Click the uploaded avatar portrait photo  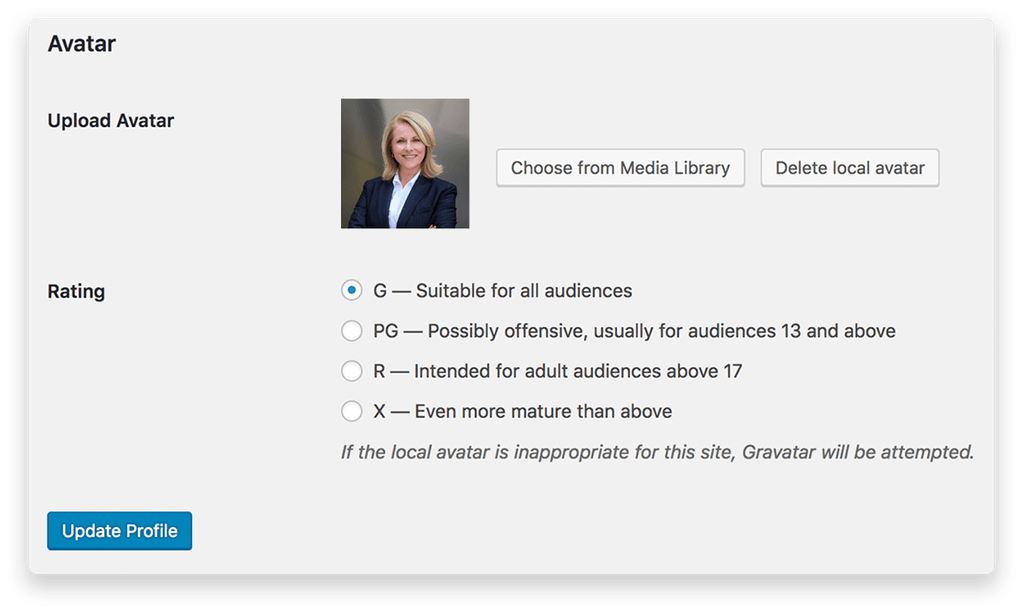point(405,163)
